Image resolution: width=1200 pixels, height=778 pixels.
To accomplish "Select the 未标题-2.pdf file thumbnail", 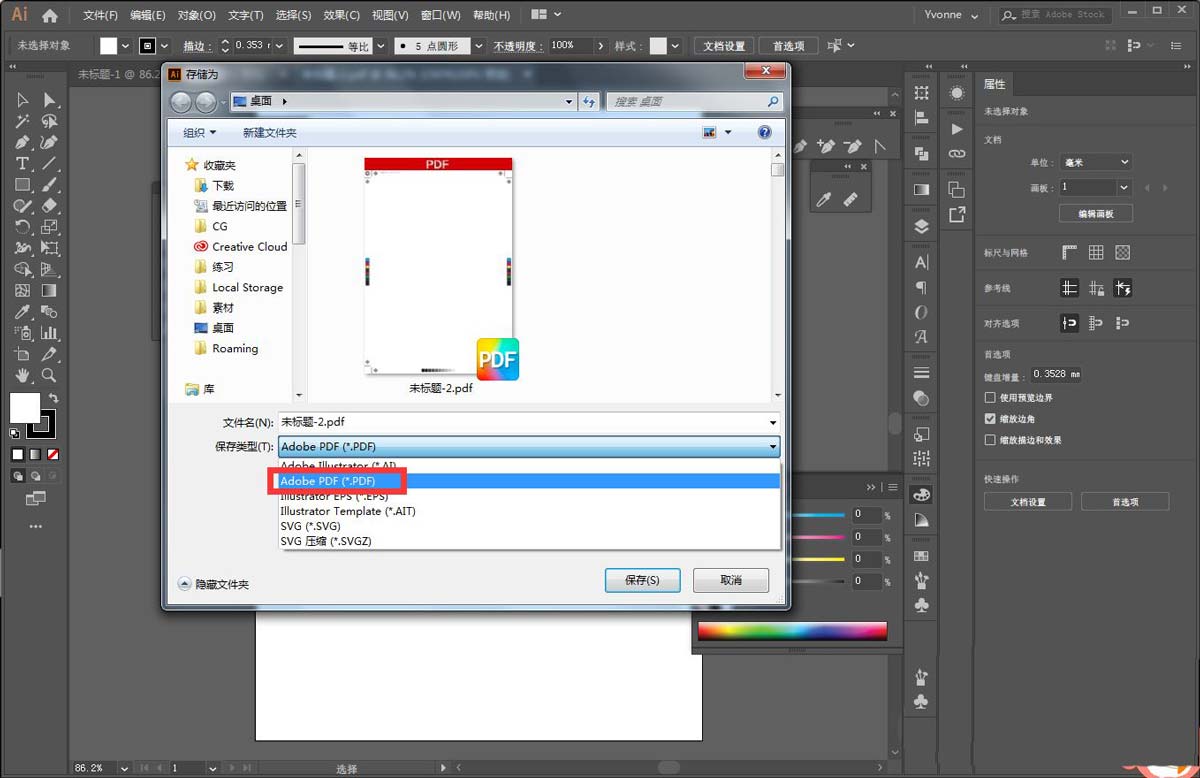I will [x=438, y=270].
